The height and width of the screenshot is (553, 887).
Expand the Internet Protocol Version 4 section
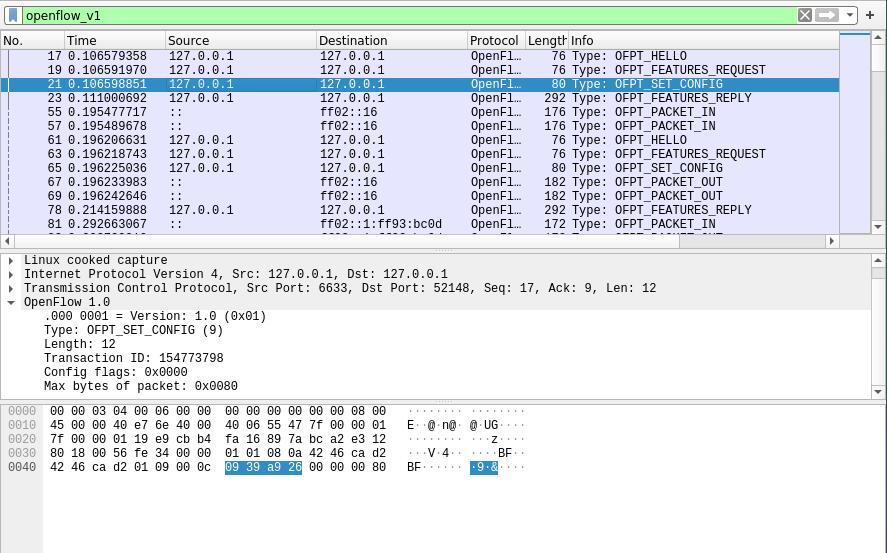pyautogui.click(x=11, y=274)
